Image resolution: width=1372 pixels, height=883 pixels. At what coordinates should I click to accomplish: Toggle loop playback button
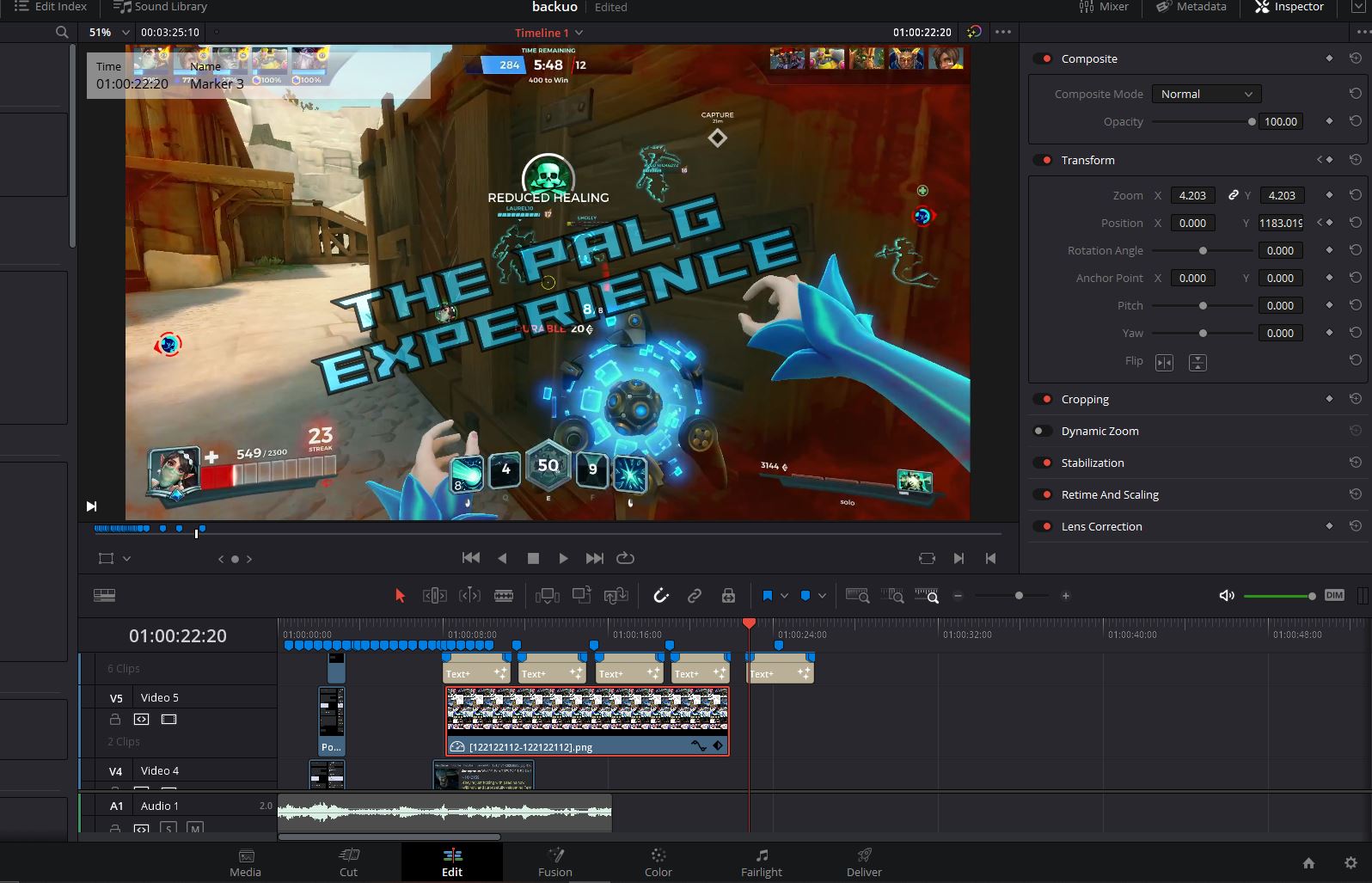[626, 558]
